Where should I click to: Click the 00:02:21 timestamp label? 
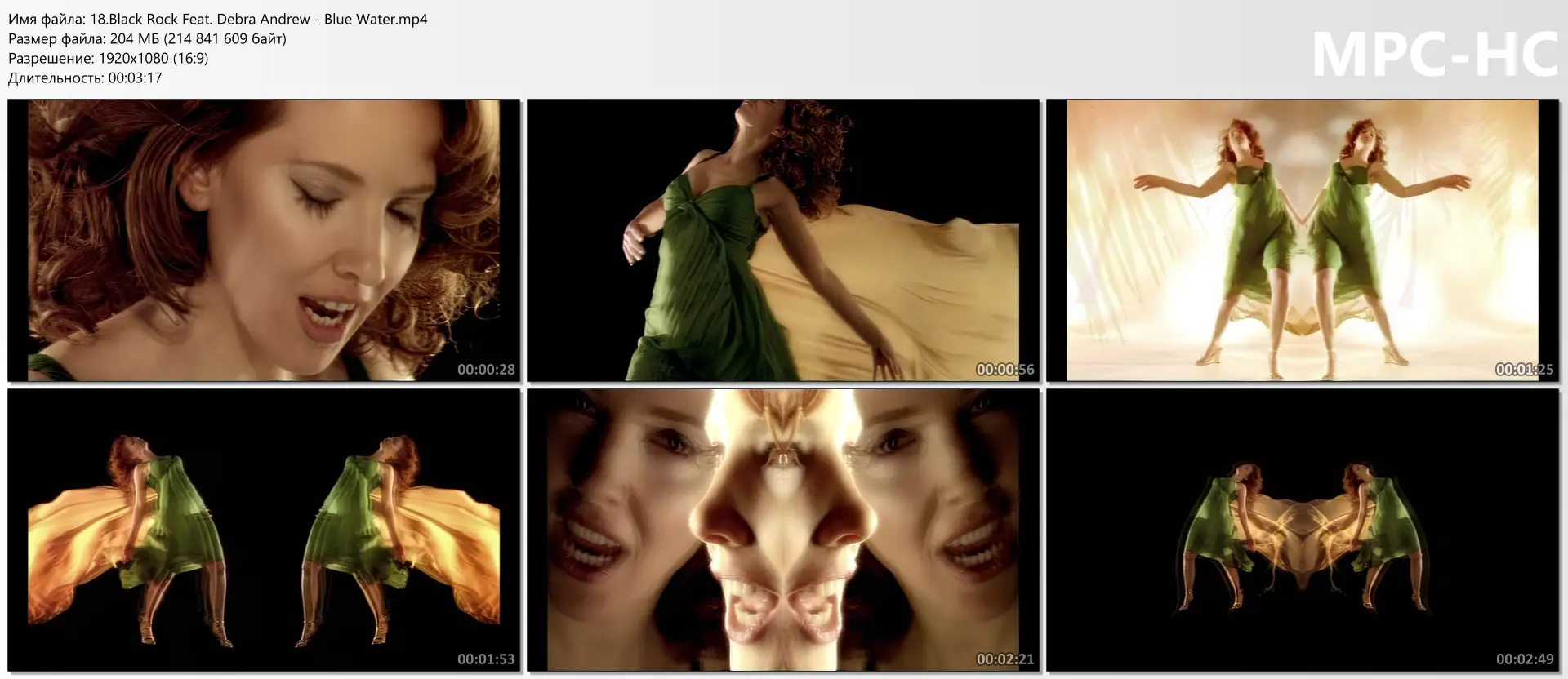coord(1005,659)
